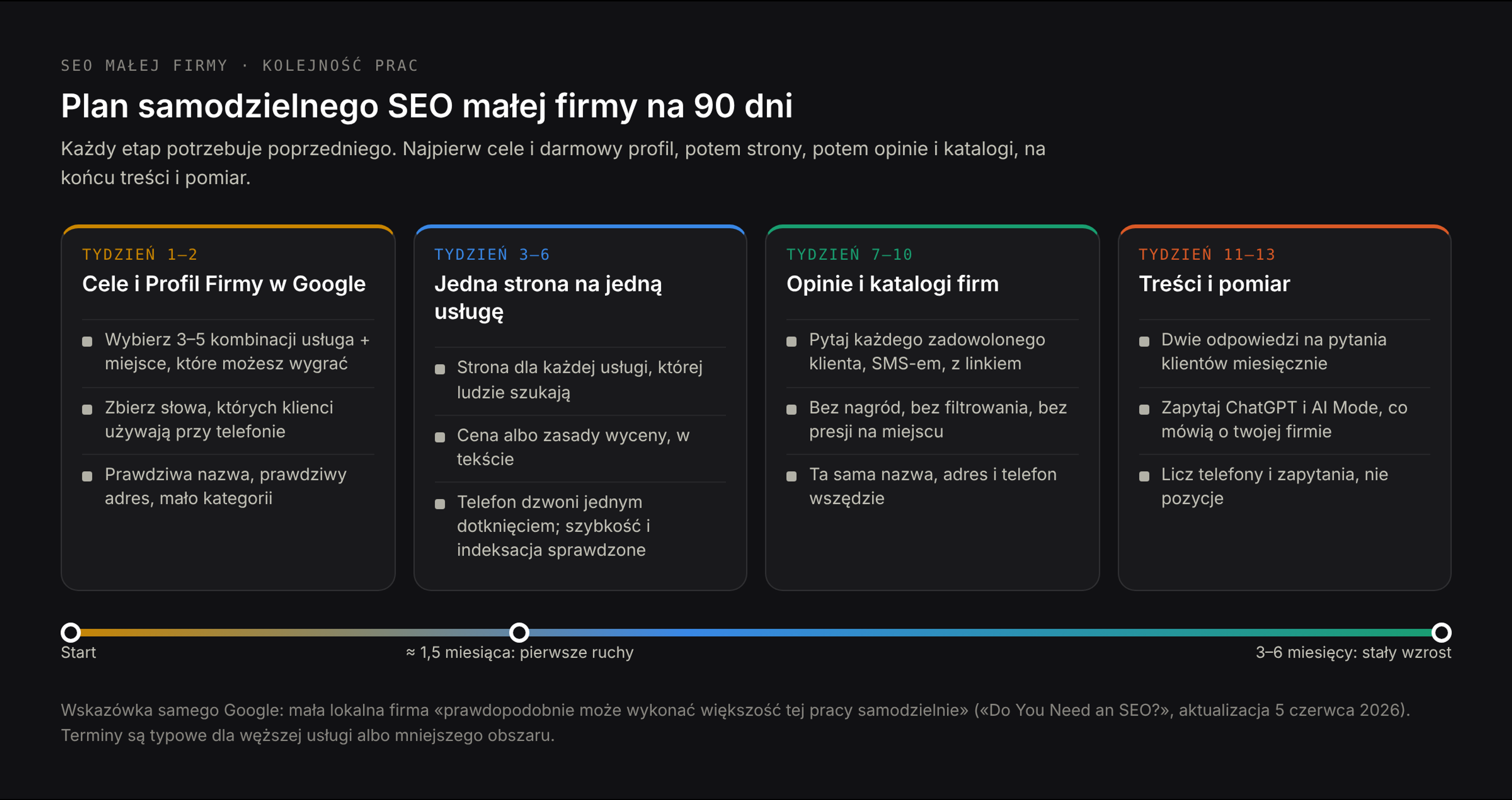The height and width of the screenshot is (800, 1512).
Task: Click 'Ta sama nazwa, adres i telefon wszędzie' item
Action: click(932, 487)
